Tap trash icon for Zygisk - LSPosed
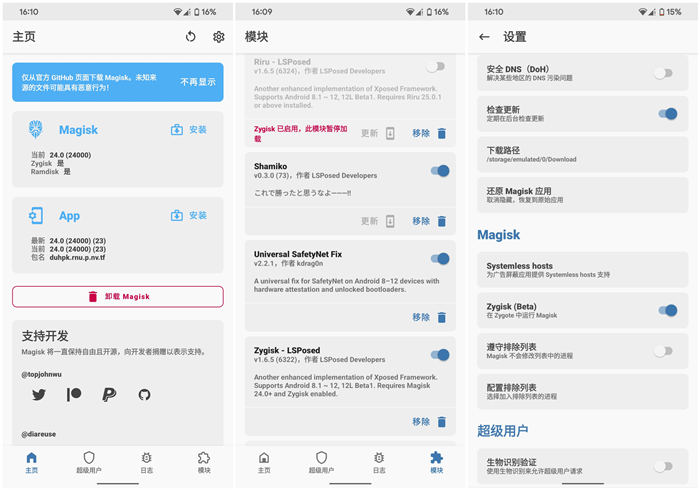This screenshot has width=700, height=490. (x=442, y=422)
